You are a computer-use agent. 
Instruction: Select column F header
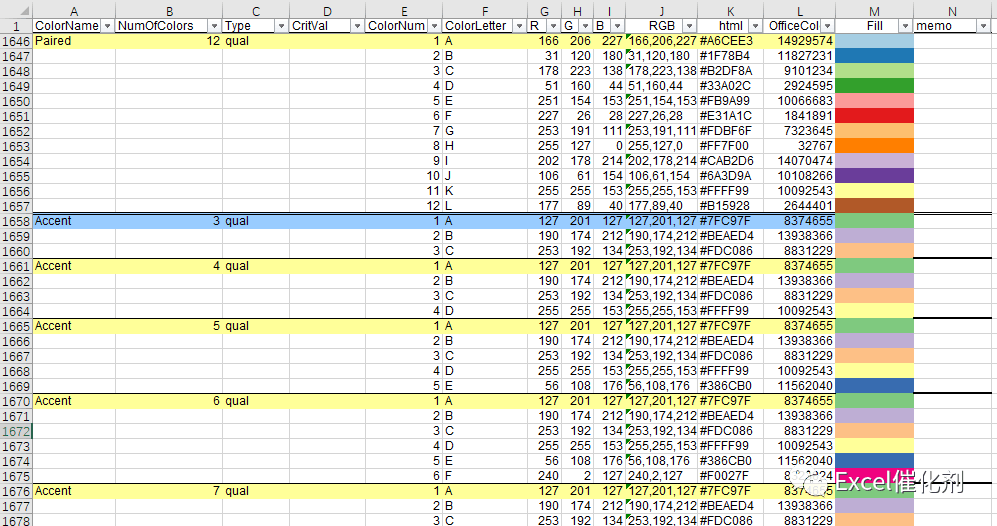[485, 11]
